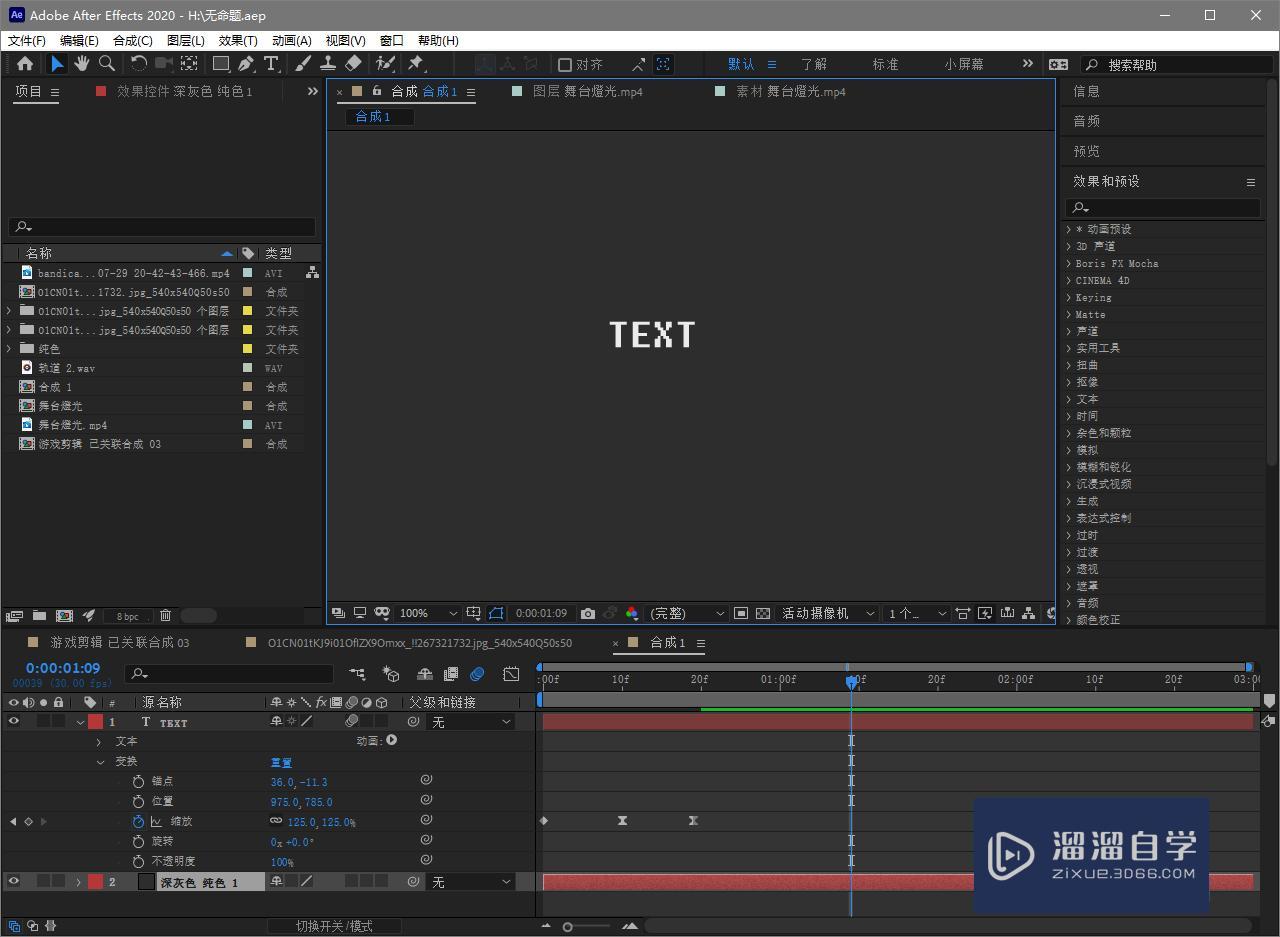Viewport: 1280px width, 937px height.
Task: Open the Graph Editor in timeline
Action: [x=511, y=674]
